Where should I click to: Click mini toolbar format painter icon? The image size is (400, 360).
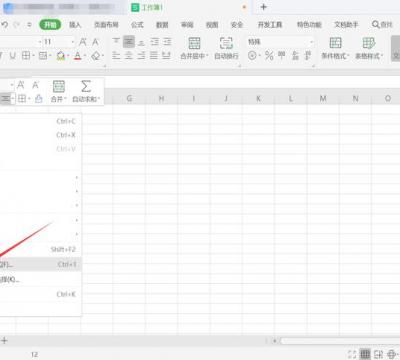point(39,99)
